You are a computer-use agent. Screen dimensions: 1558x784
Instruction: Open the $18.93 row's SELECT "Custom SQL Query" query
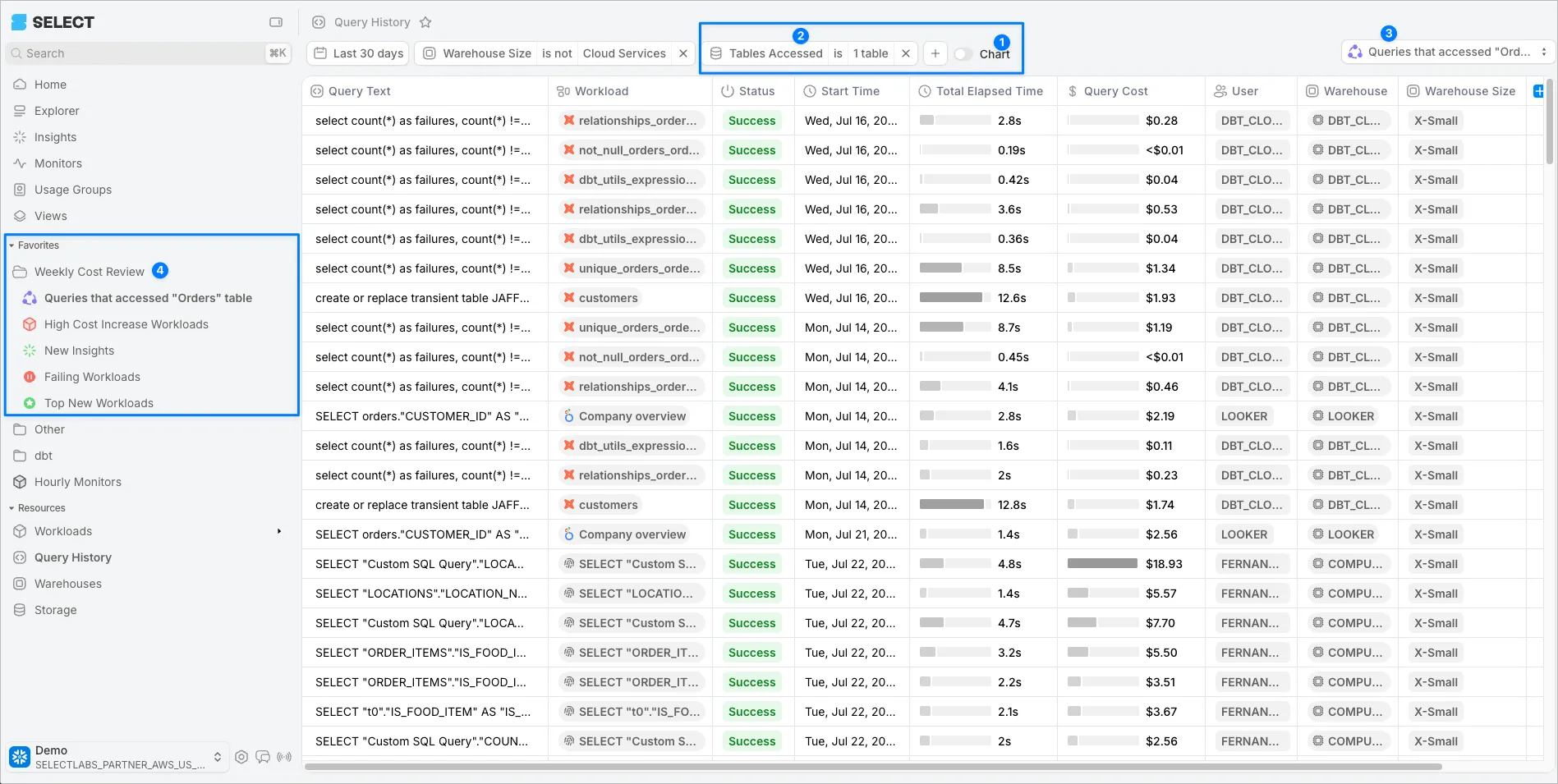pyautogui.click(x=420, y=564)
